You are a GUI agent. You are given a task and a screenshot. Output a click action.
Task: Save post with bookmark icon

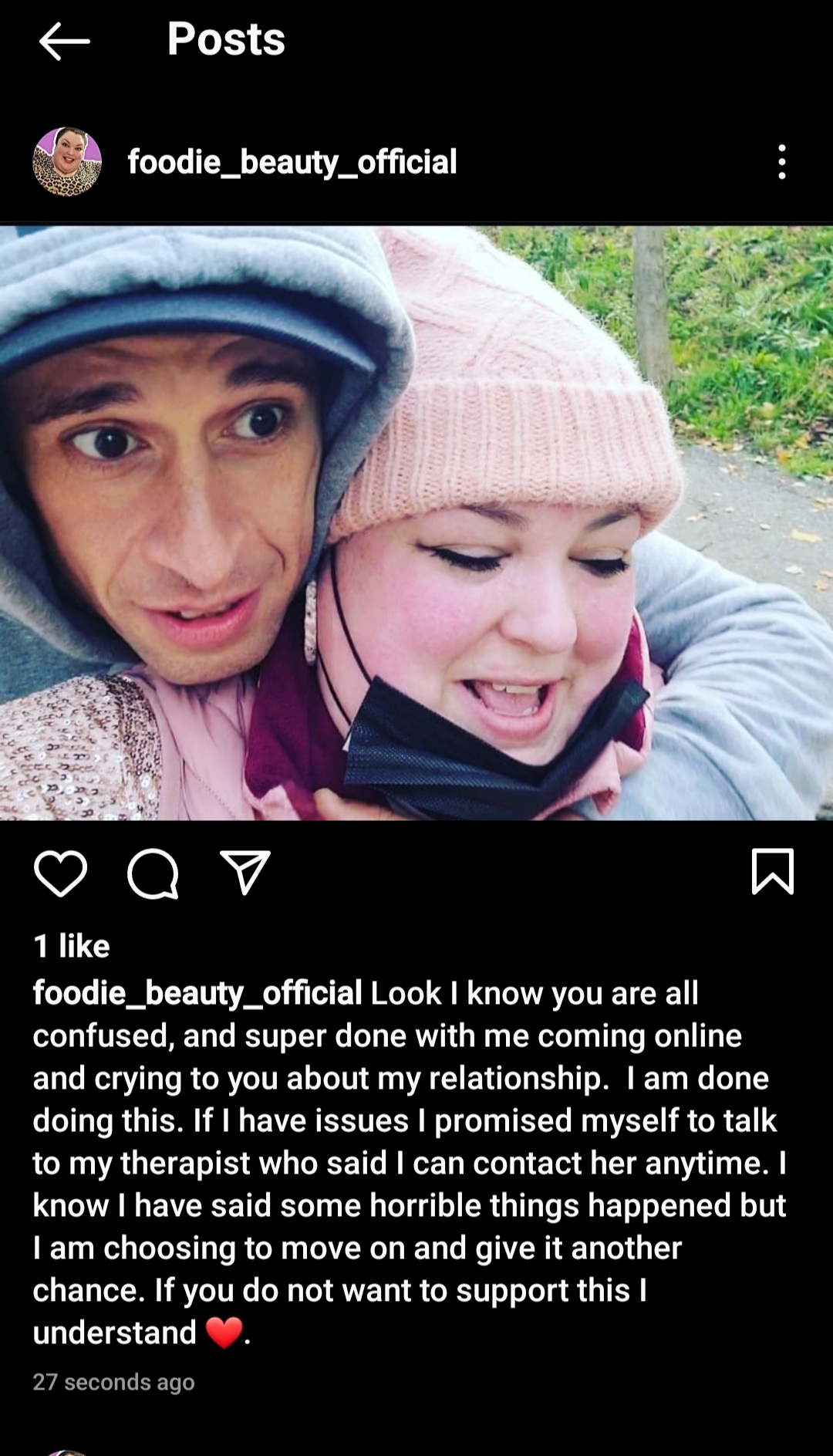click(x=772, y=871)
